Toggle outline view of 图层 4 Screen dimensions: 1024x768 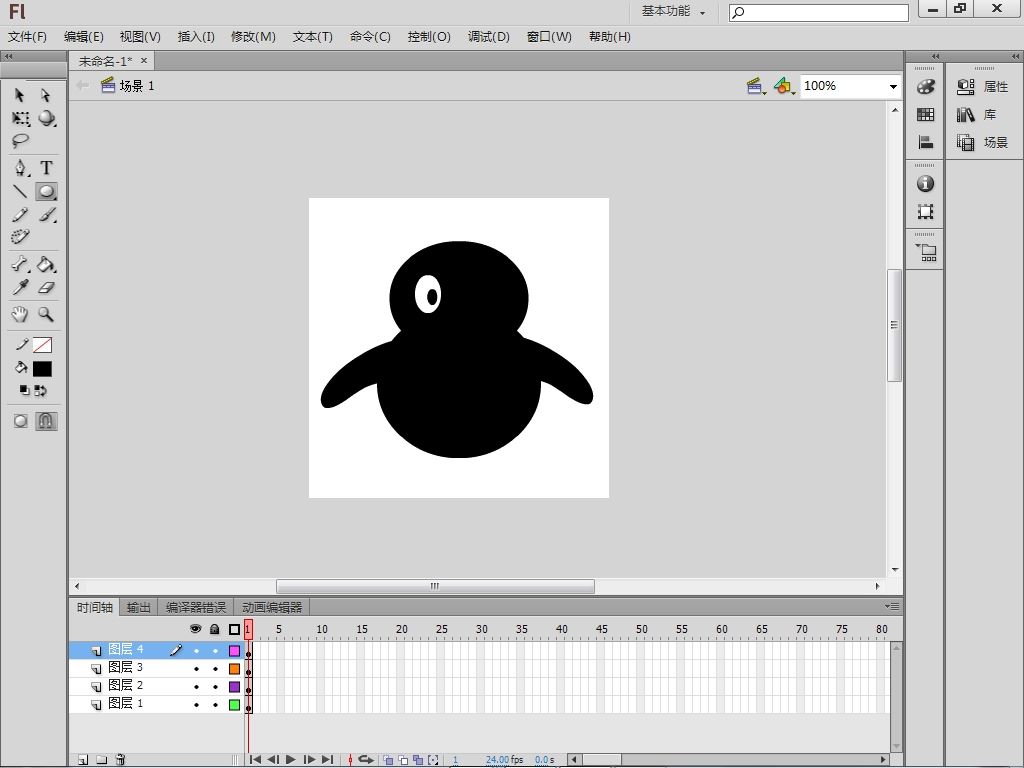point(234,651)
